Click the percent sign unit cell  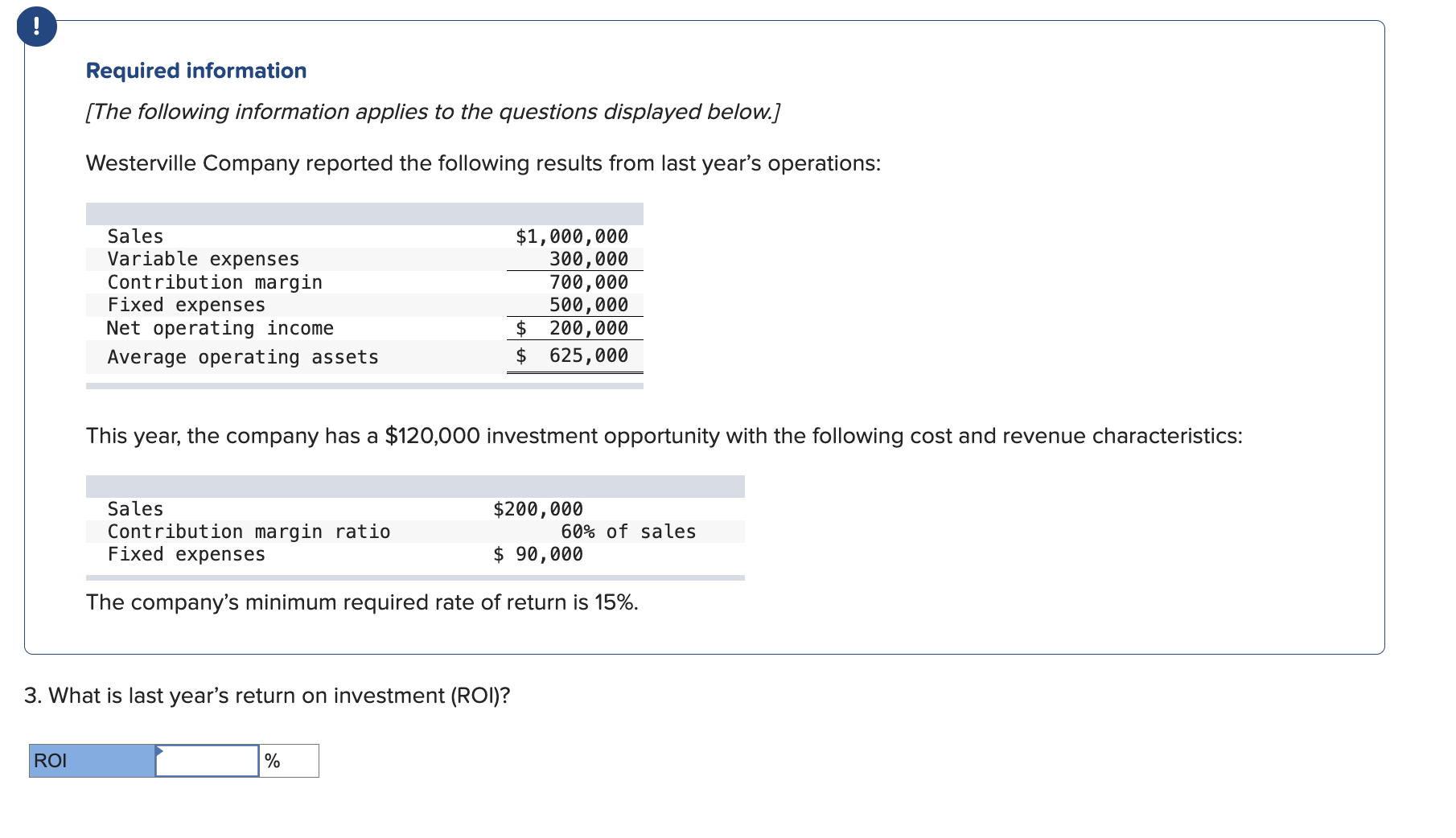(289, 760)
